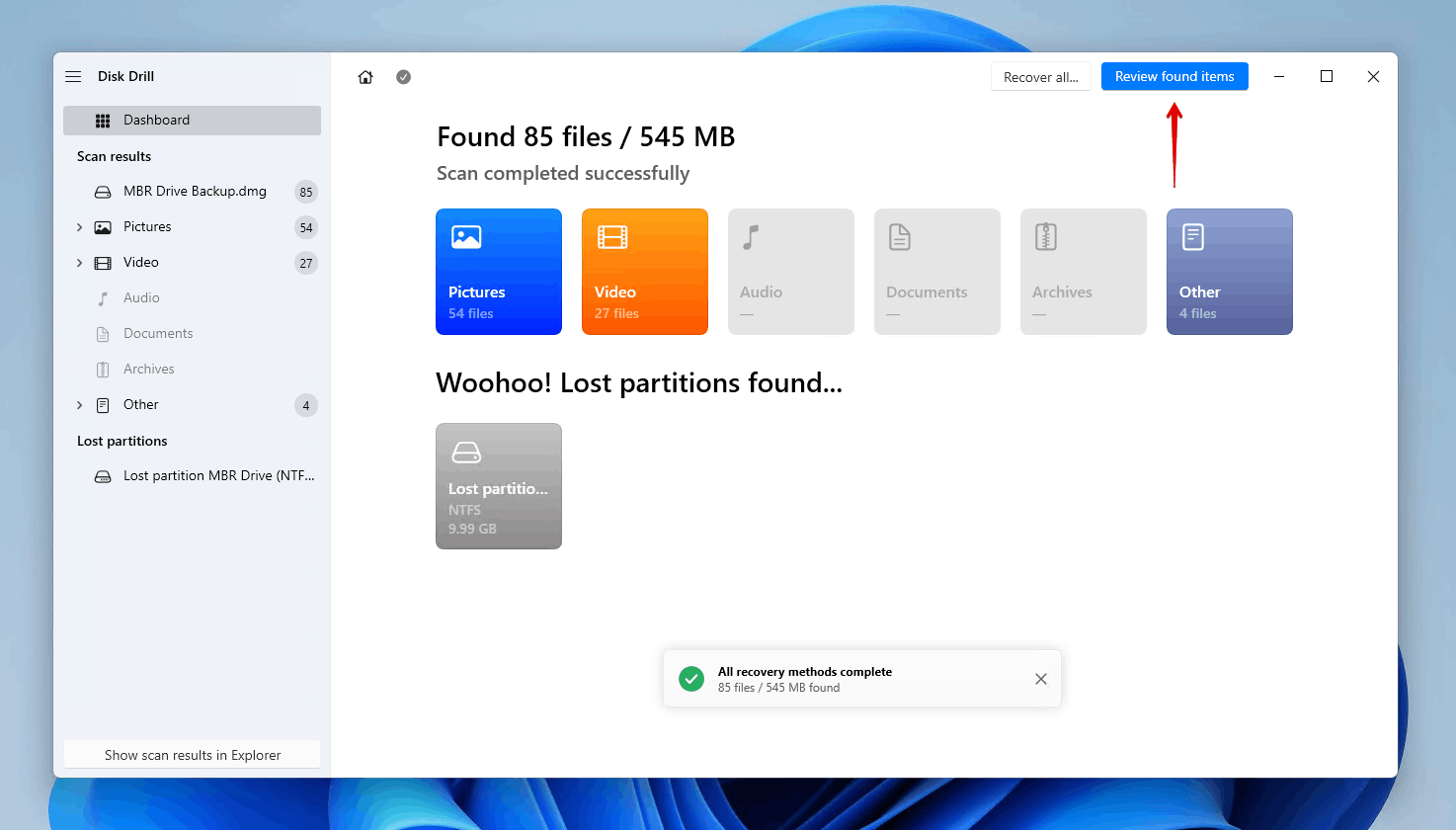Click Recover all button

click(x=1041, y=77)
